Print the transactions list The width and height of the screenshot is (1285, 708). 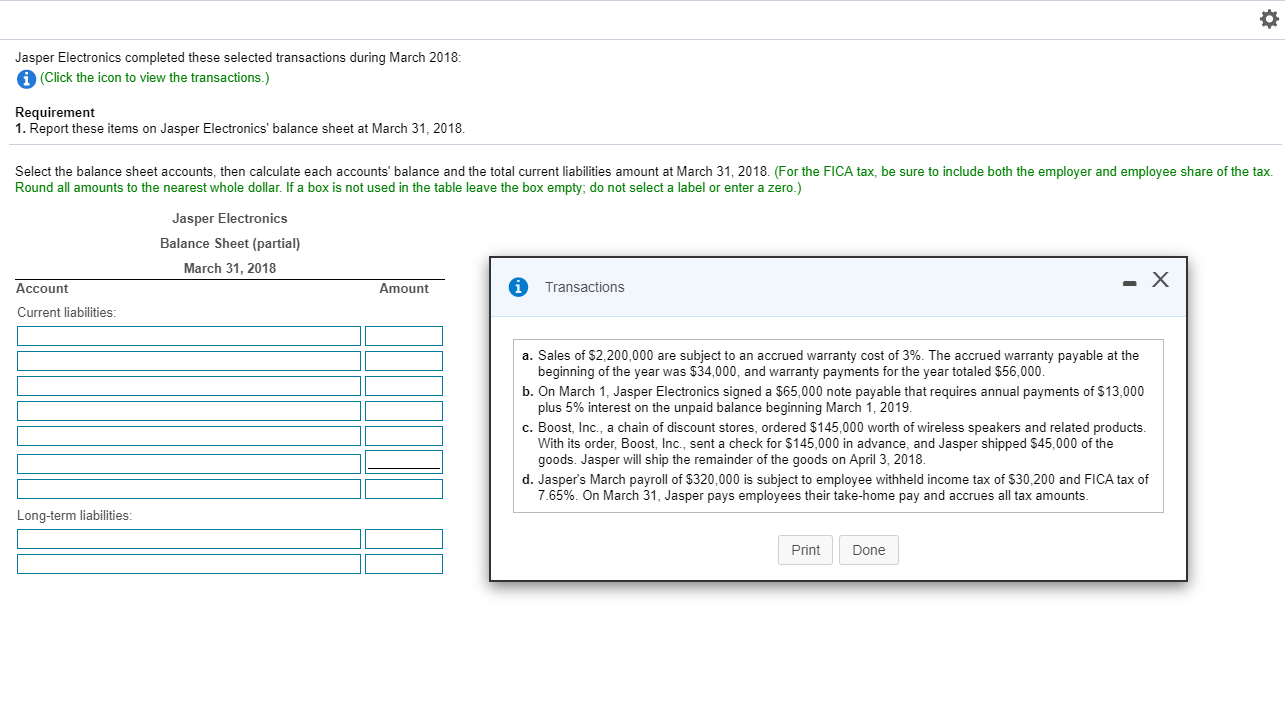805,550
